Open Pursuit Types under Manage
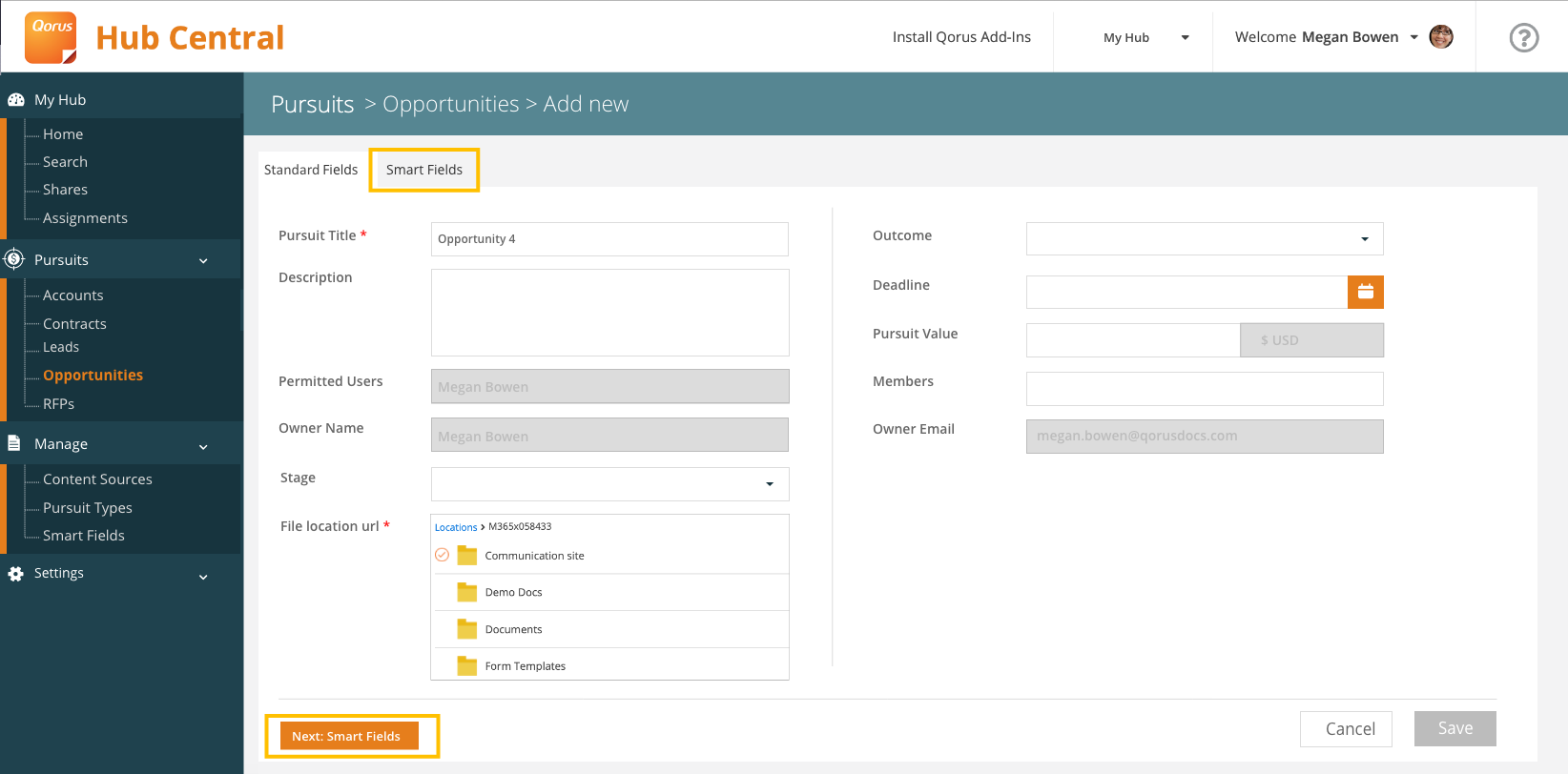Image resolution: width=1568 pixels, height=774 pixels. point(88,508)
